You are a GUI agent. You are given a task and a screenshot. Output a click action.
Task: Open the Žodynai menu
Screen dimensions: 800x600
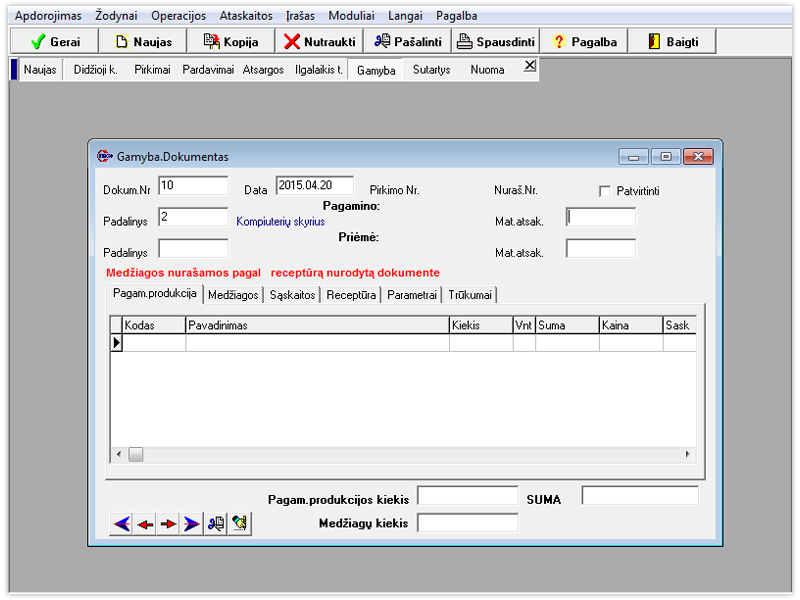116,16
